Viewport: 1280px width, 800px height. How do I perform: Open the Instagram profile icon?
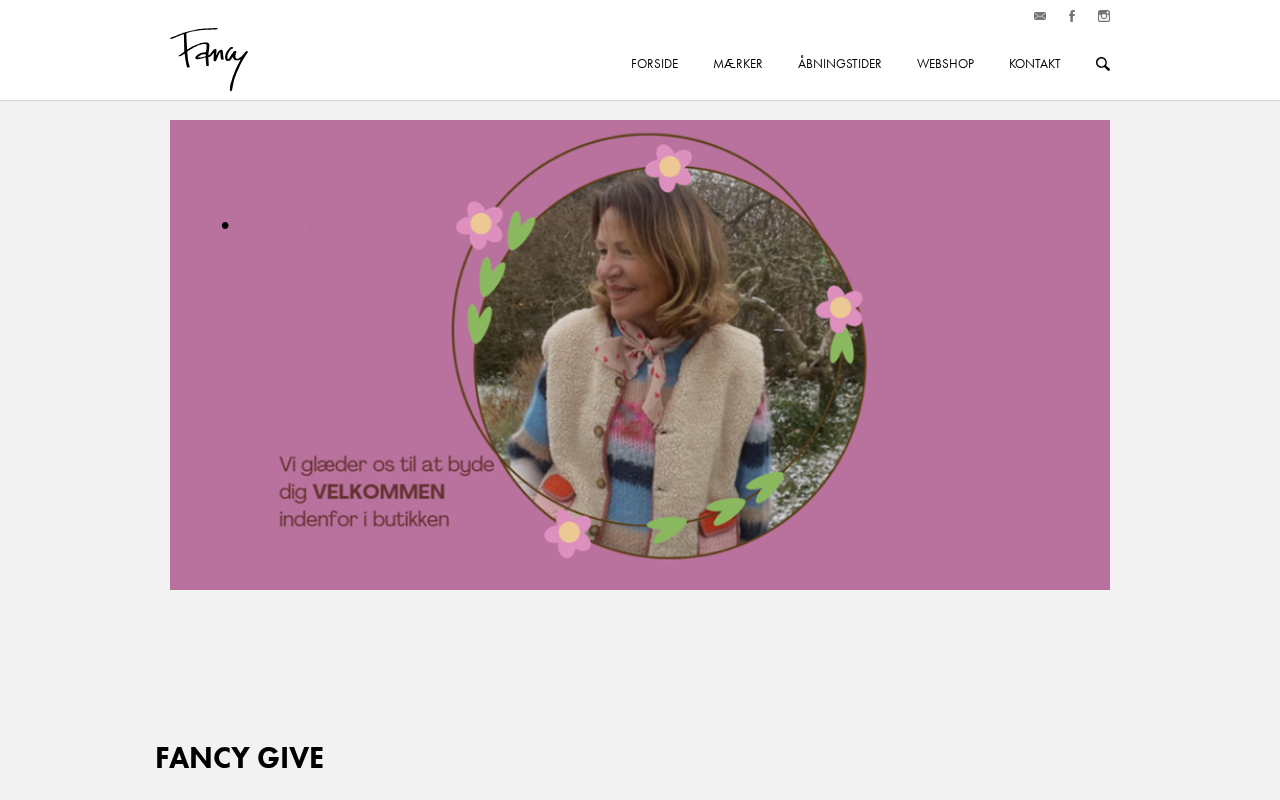click(1104, 16)
